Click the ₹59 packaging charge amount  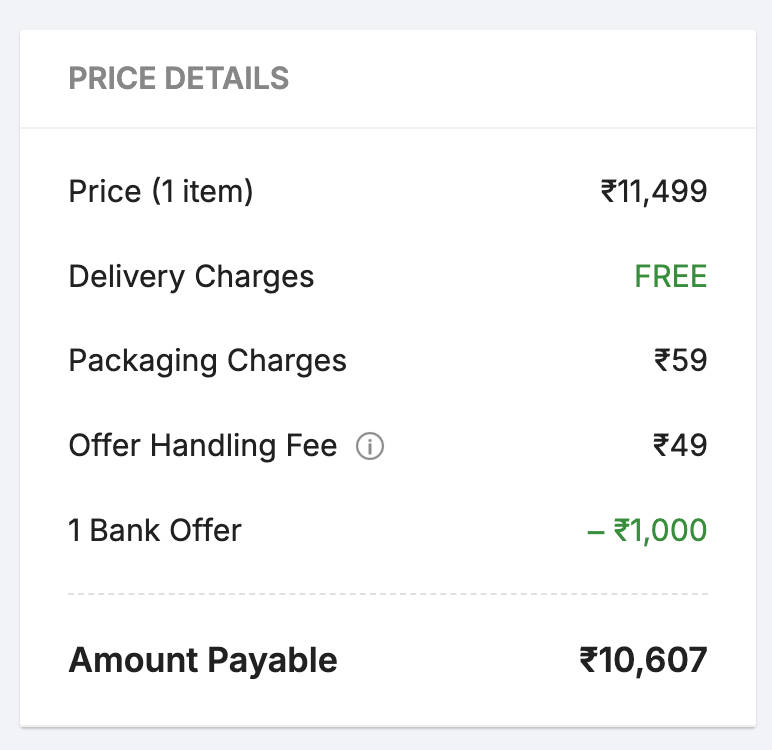680,360
